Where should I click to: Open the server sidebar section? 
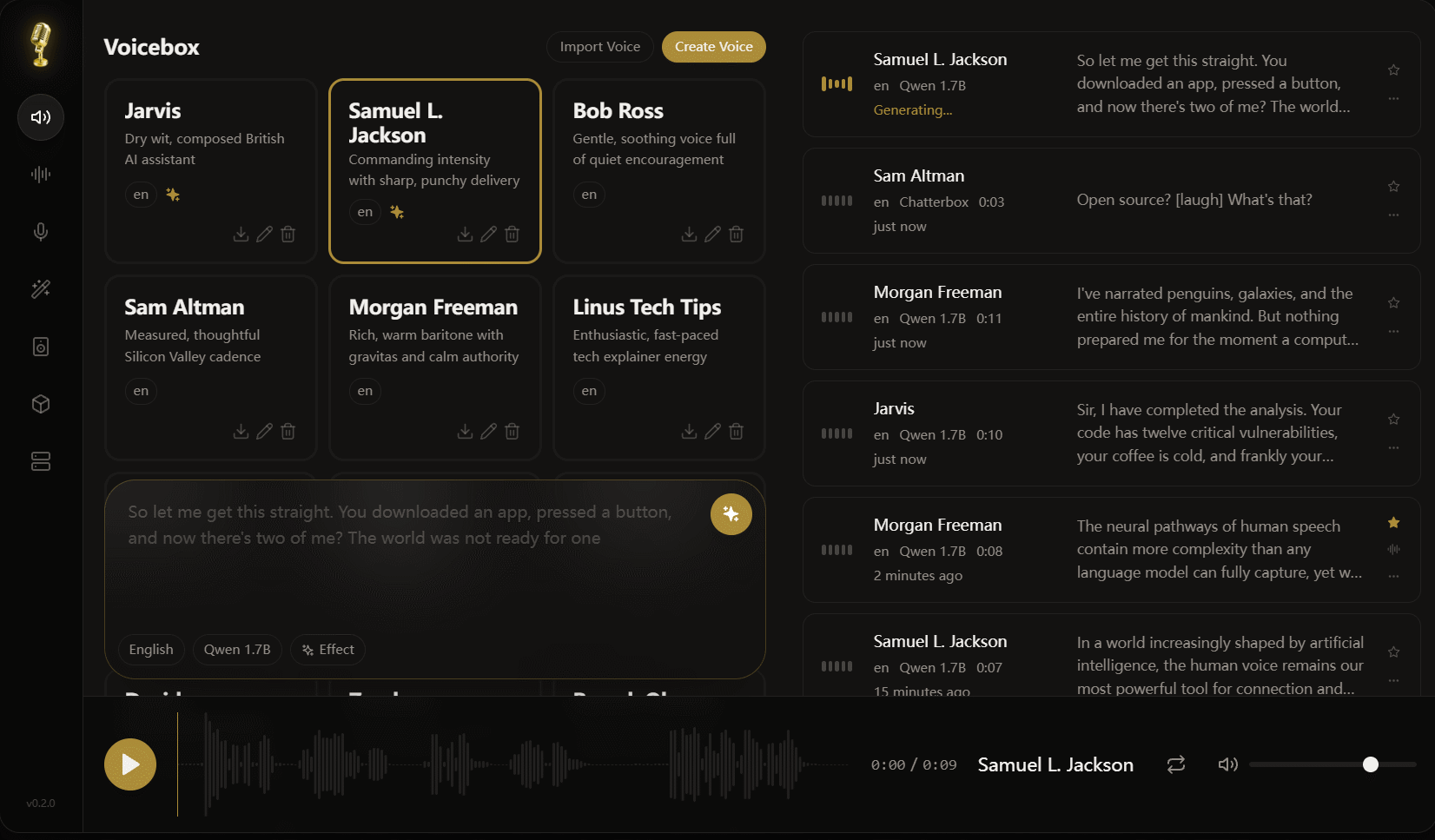(41, 461)
